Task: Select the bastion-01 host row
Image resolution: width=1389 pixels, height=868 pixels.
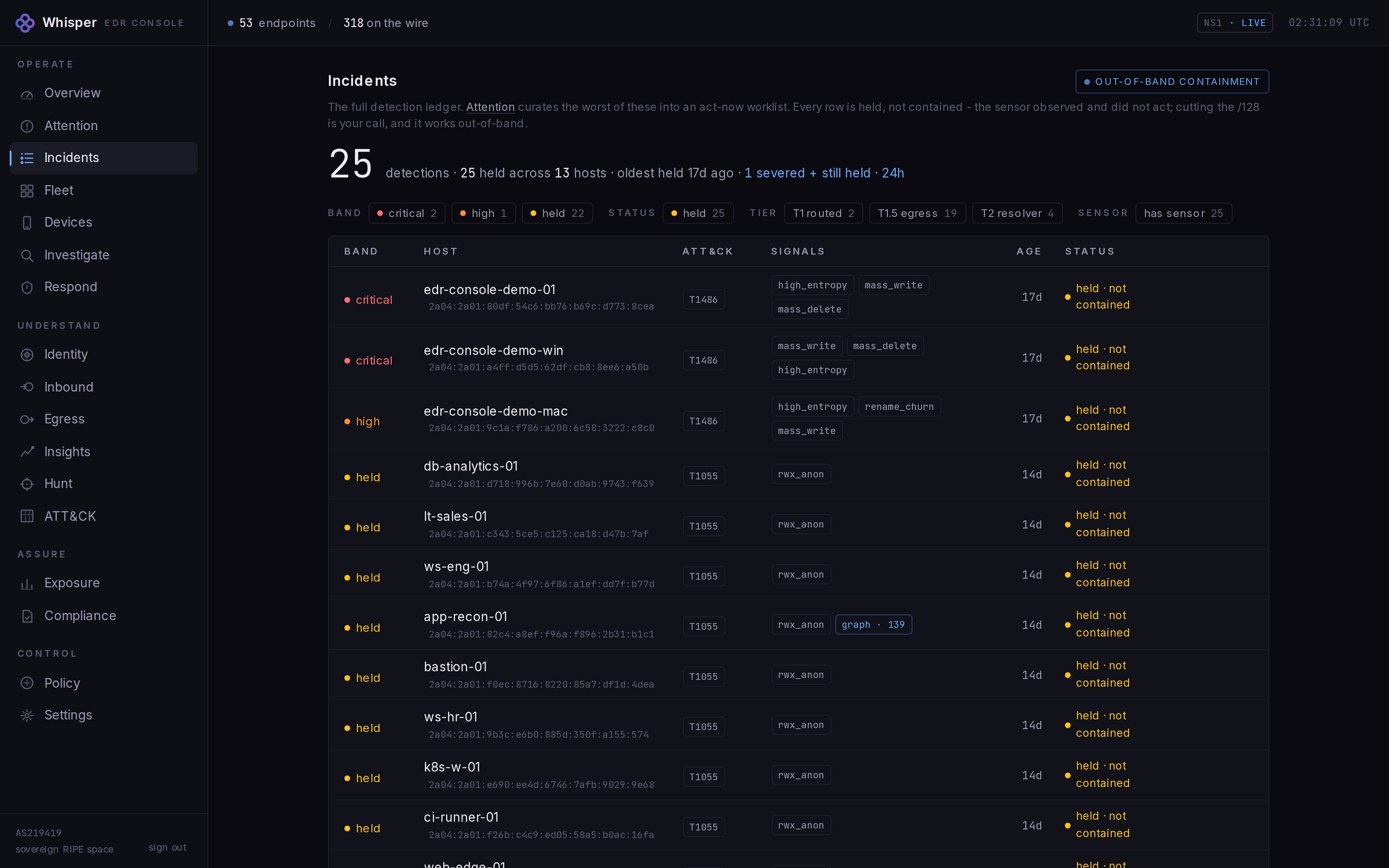Action: (798, 675)
